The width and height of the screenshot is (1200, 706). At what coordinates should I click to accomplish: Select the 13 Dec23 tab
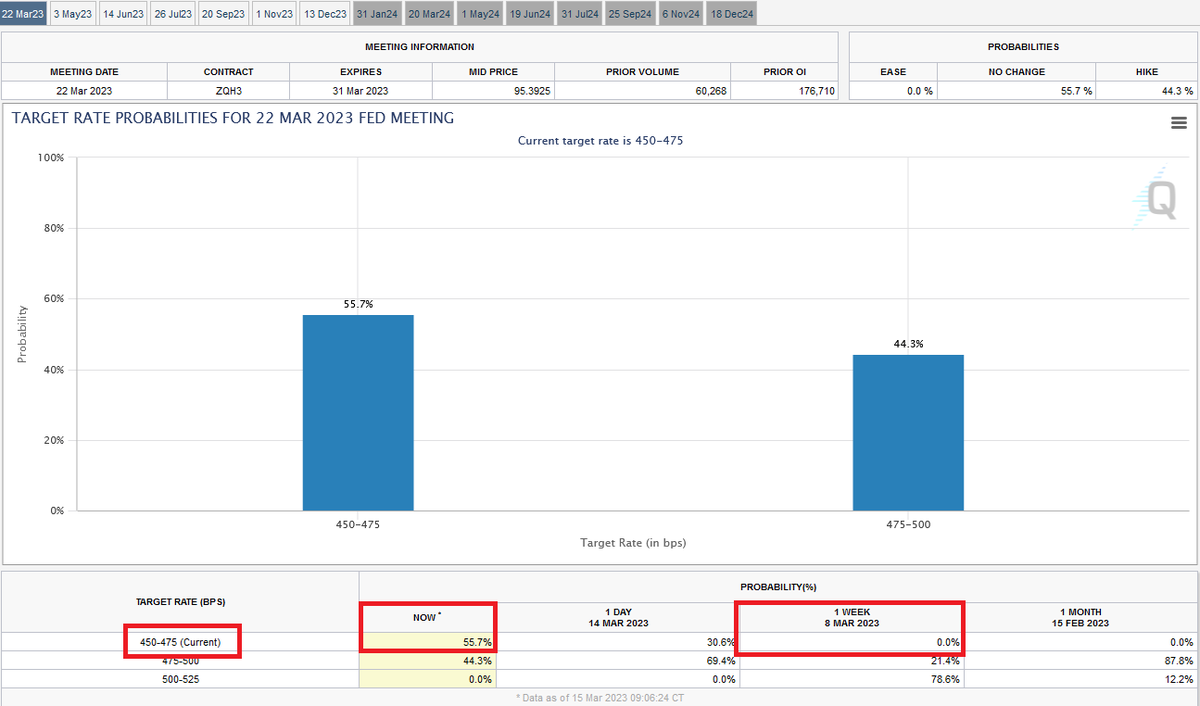(x=325, y=14)
